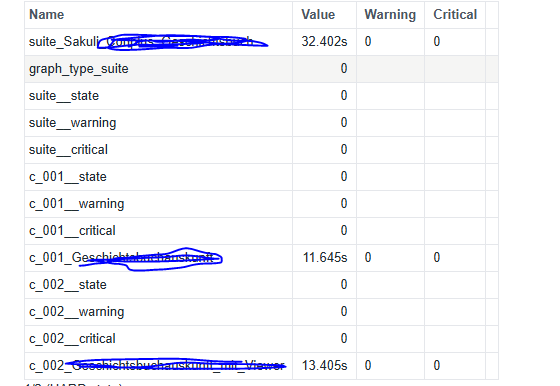Viewport: 560px width, 386px height.
Task: Select the graph_type_suite row
Action: coord(261,69)
